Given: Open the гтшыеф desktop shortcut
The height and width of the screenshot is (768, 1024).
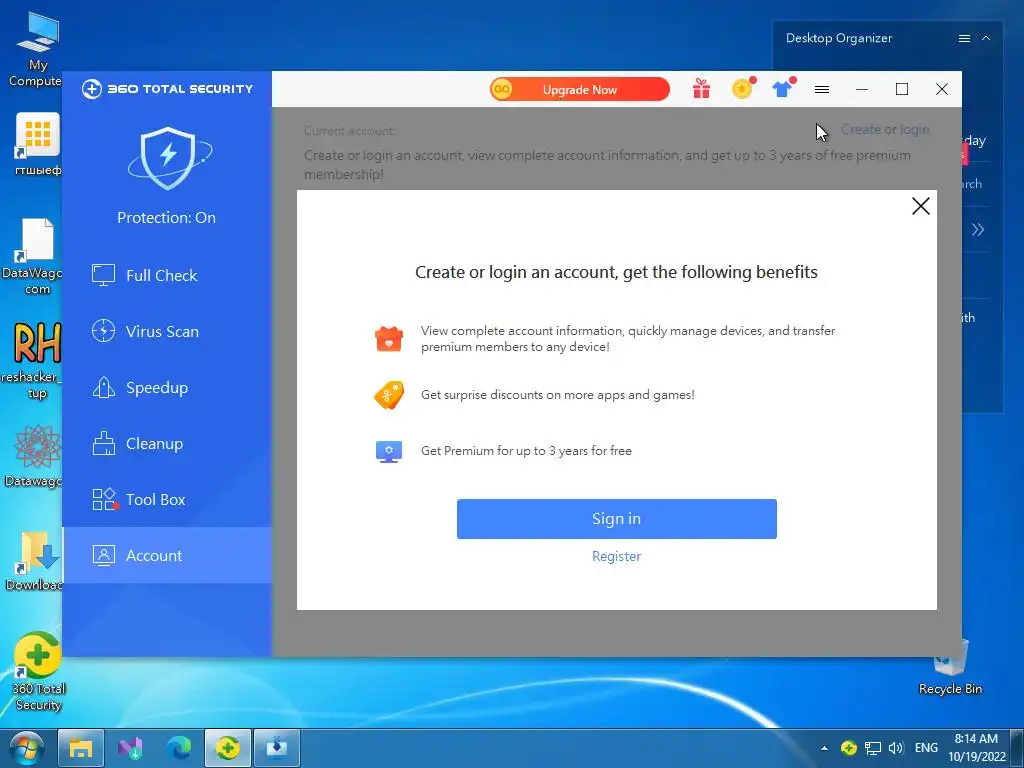Looking at the screenshot, I should tap(37, 144).
